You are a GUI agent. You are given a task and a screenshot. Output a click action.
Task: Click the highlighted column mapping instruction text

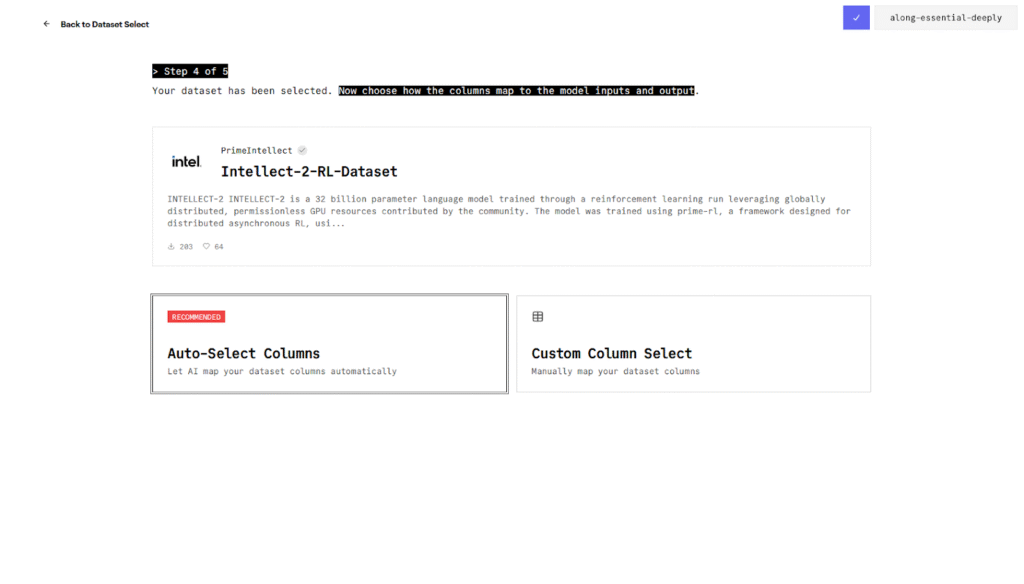click(x=516, y=90)
